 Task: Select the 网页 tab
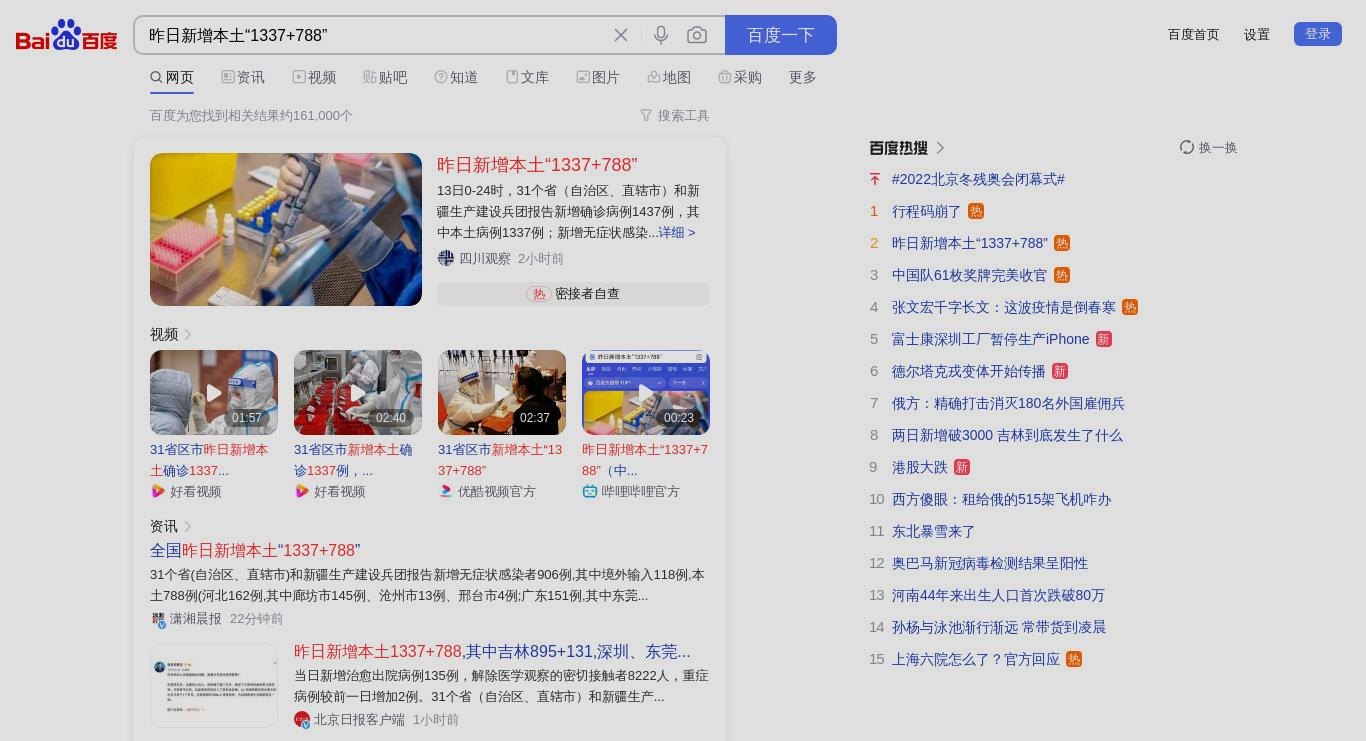pyautogui.click(x=172, y=77)
